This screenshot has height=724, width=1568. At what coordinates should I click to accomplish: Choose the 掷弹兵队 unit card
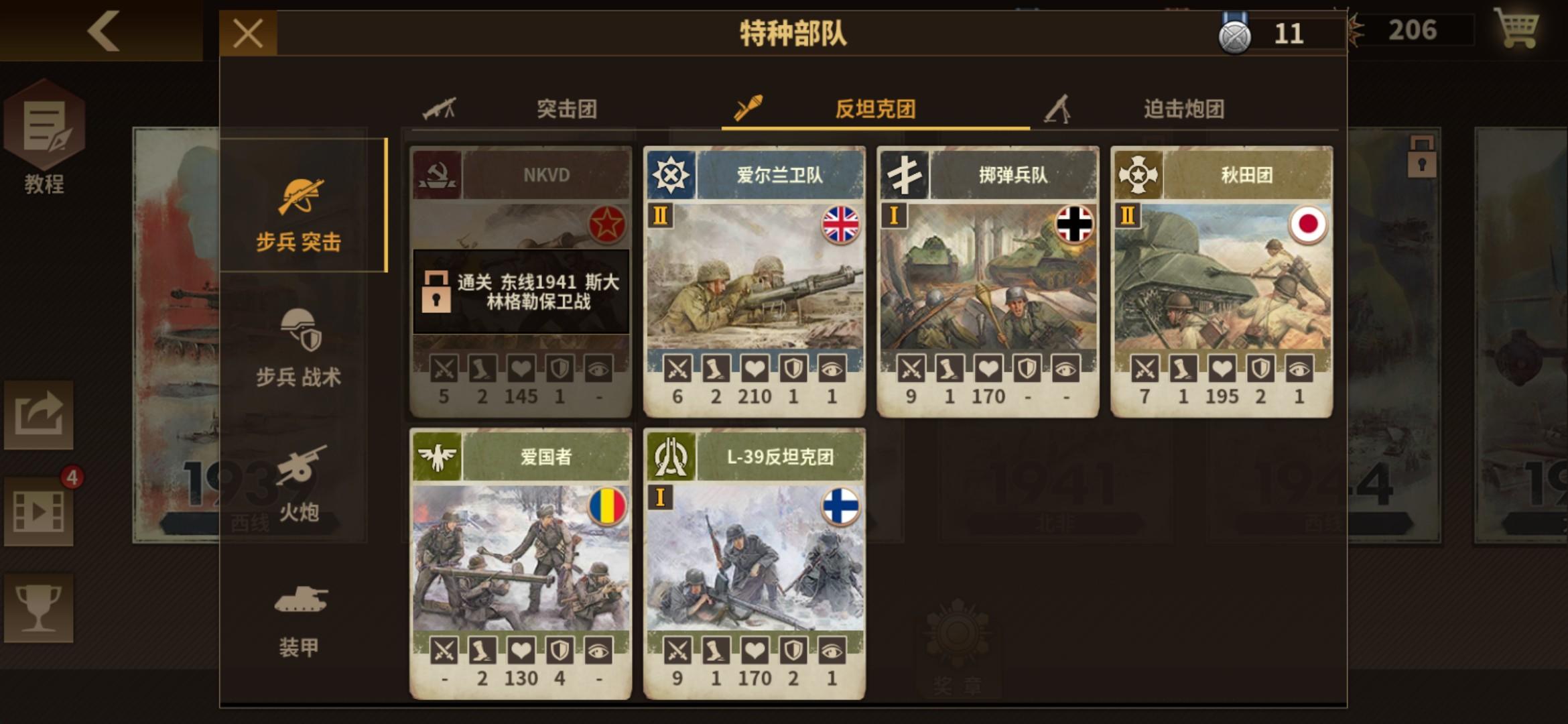tap(988, 282)
